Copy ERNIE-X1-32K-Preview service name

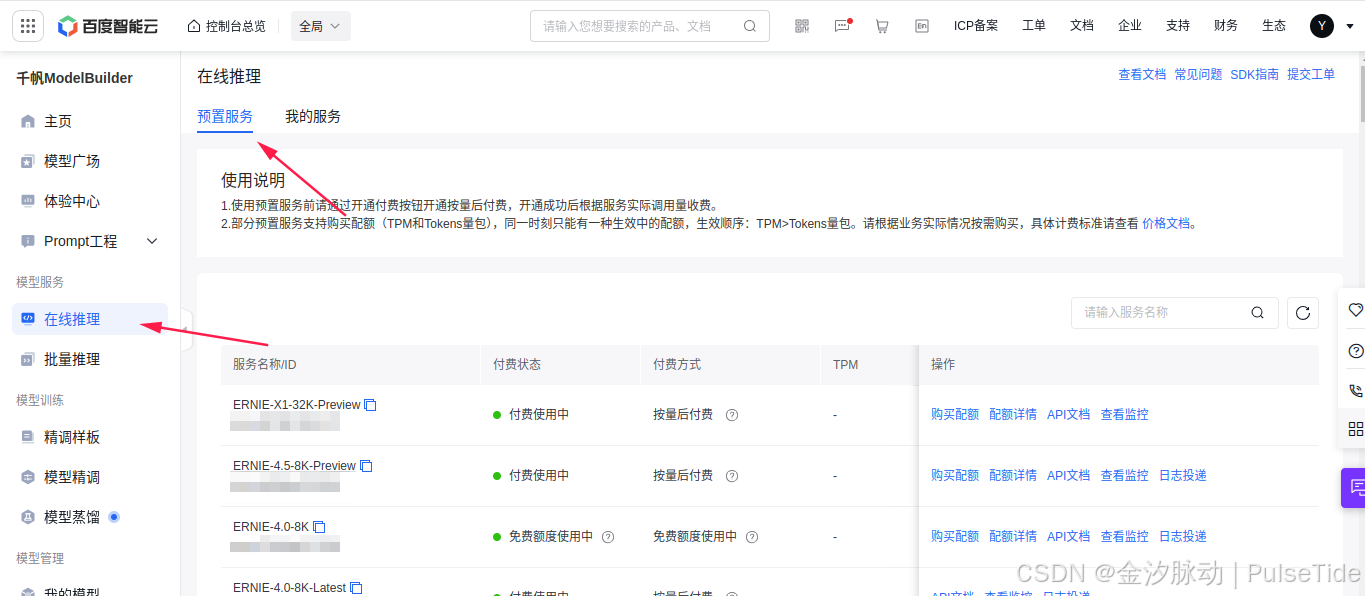(370, 405)
